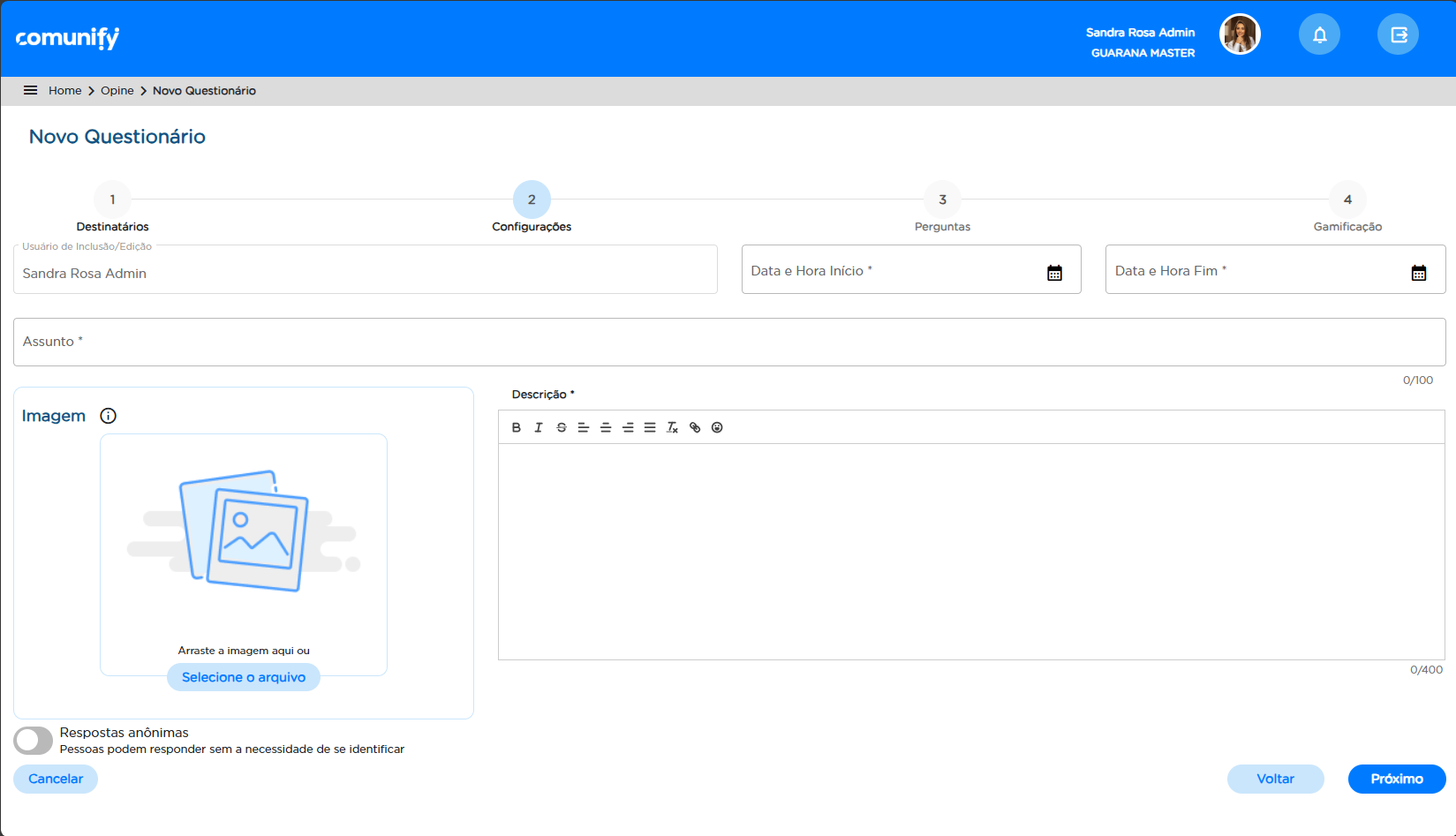This screenshot has width=1456, height=836.
Task: Enable Respostas anônimas toggle
Action: pyautogui.click(x=34, y=741)
